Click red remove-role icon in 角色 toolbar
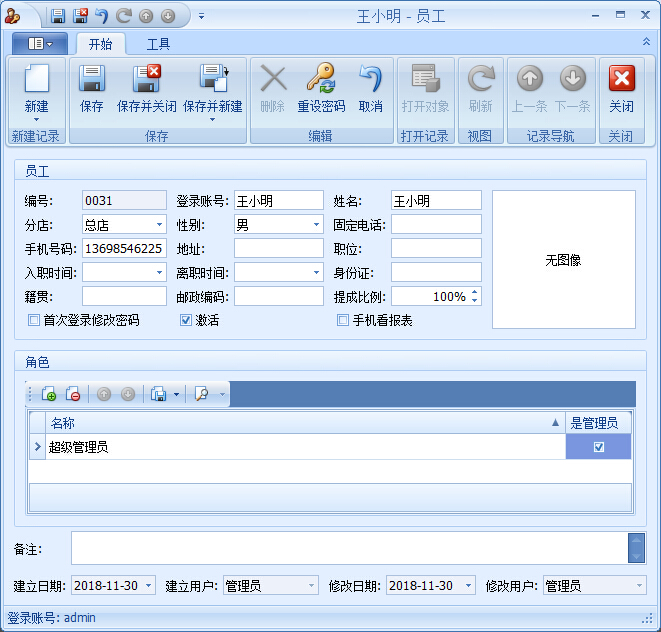Viewport: 661px width, 632px height. (x=73, y=394)
